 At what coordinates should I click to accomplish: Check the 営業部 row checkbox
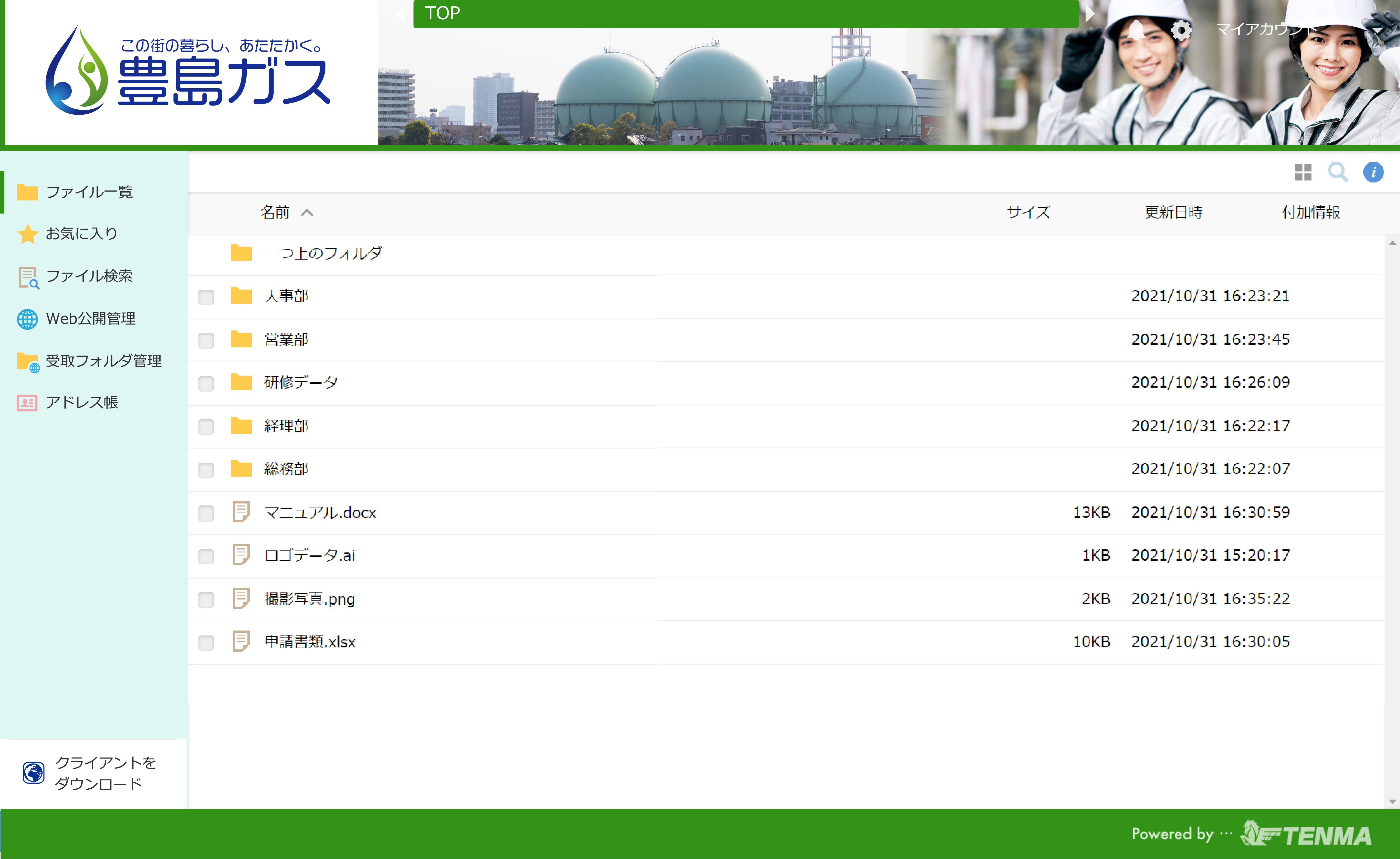click(206, 340)
